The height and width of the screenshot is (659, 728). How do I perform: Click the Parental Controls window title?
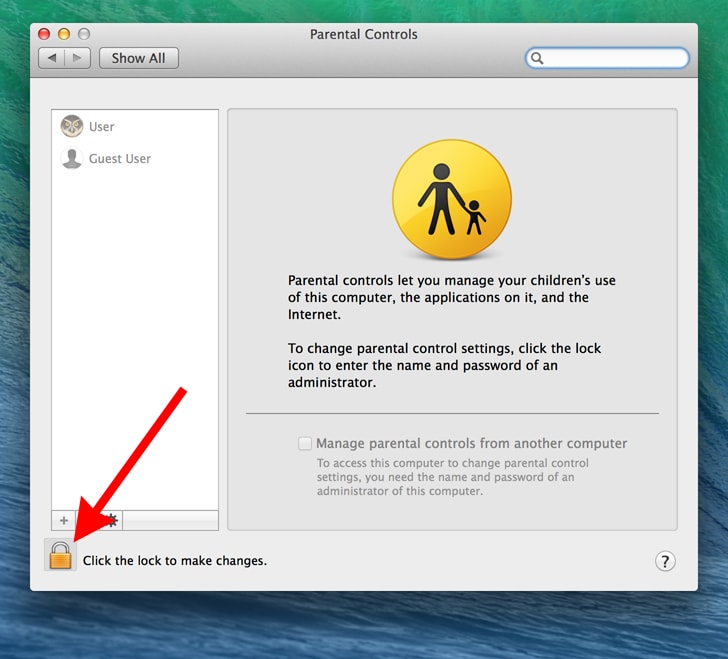pyautogui.click(x=364, y=34)
